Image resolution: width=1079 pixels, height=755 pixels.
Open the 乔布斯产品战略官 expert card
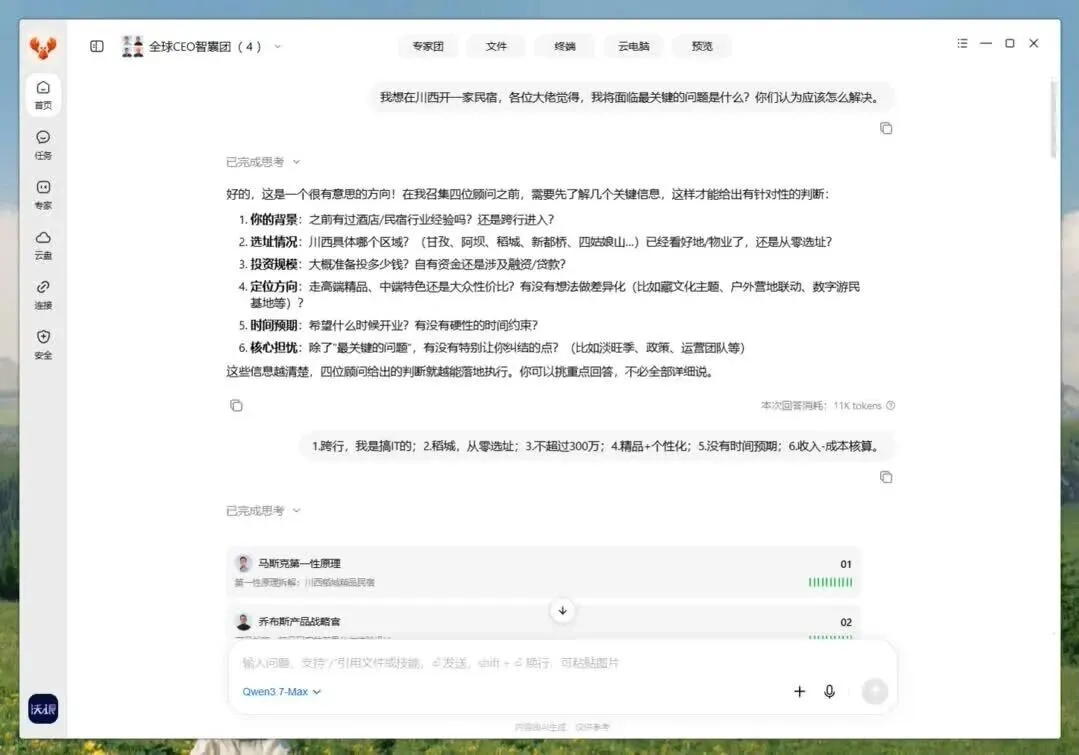pyautogui.click(x=544, y=623)
